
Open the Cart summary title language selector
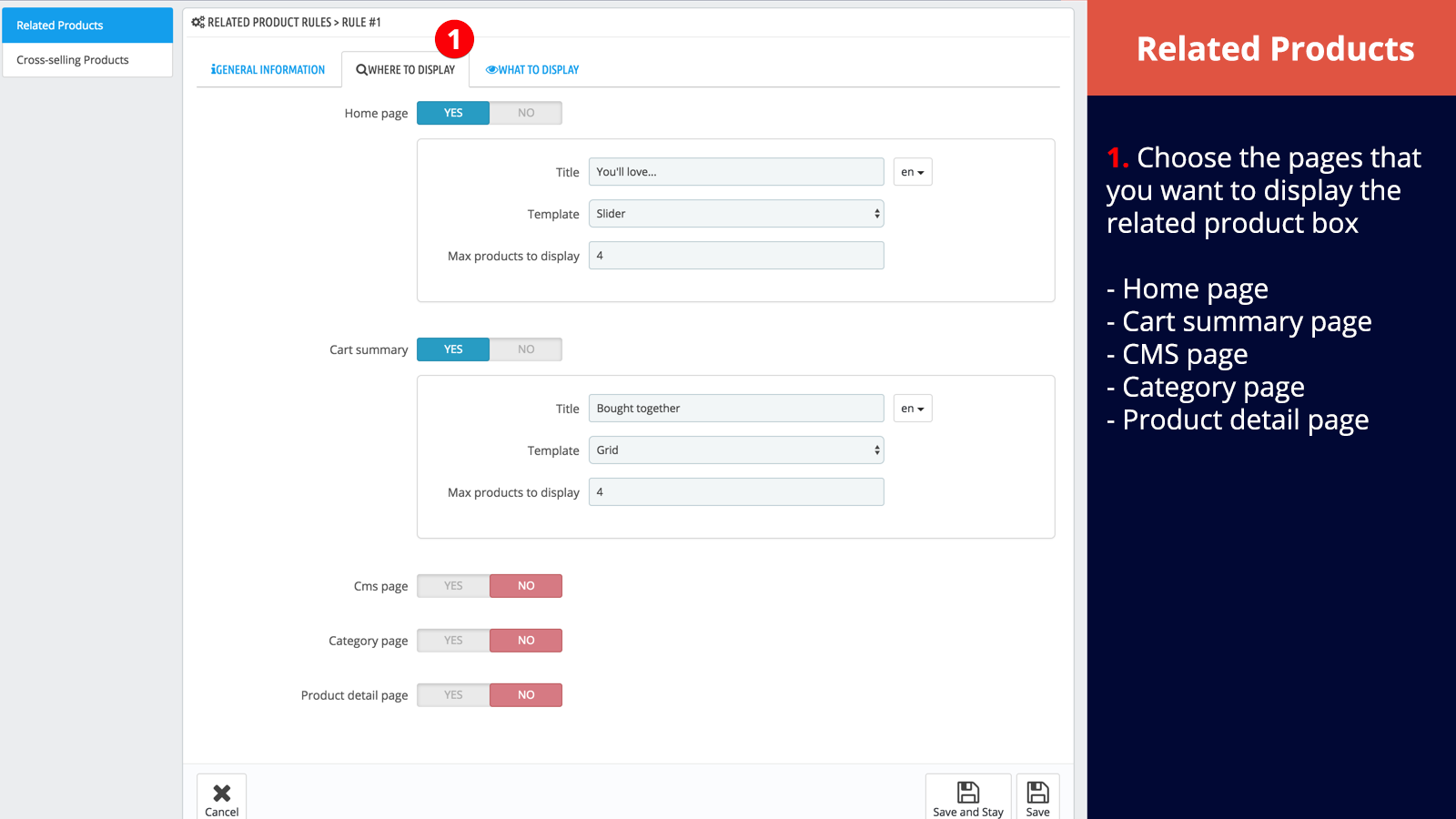pos(913,409)
